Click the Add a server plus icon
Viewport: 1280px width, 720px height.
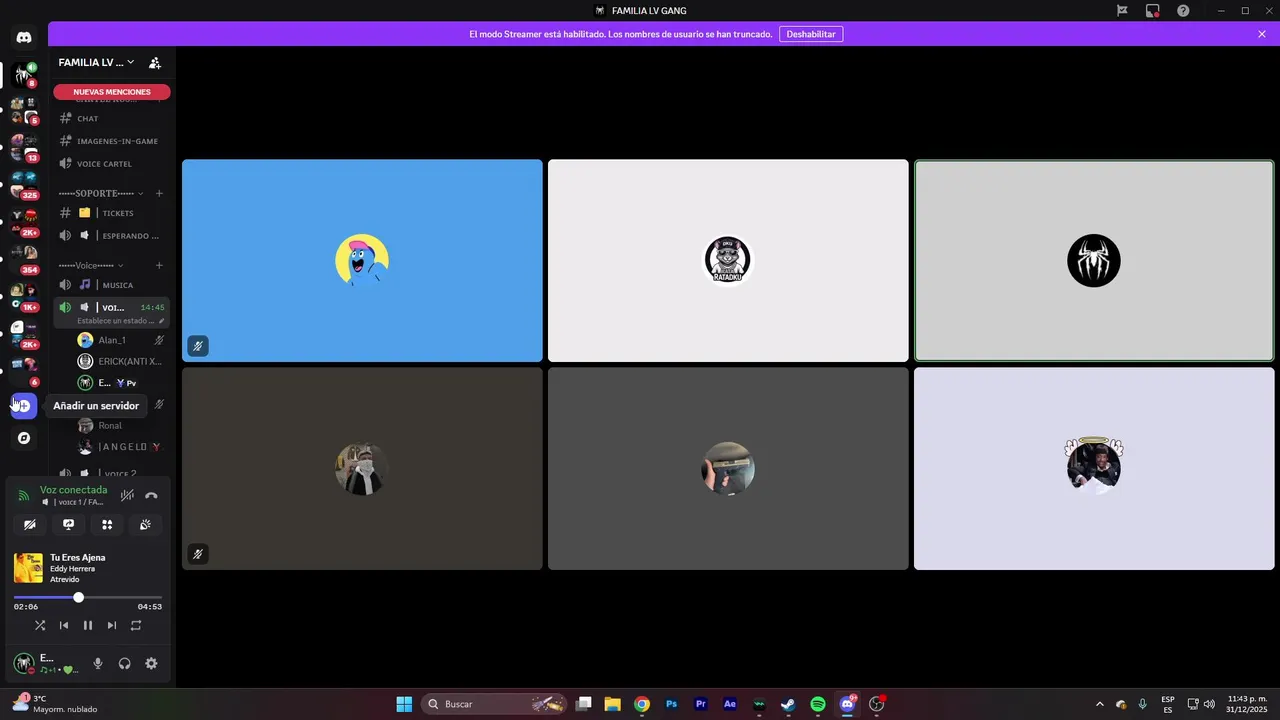point(24,406)
